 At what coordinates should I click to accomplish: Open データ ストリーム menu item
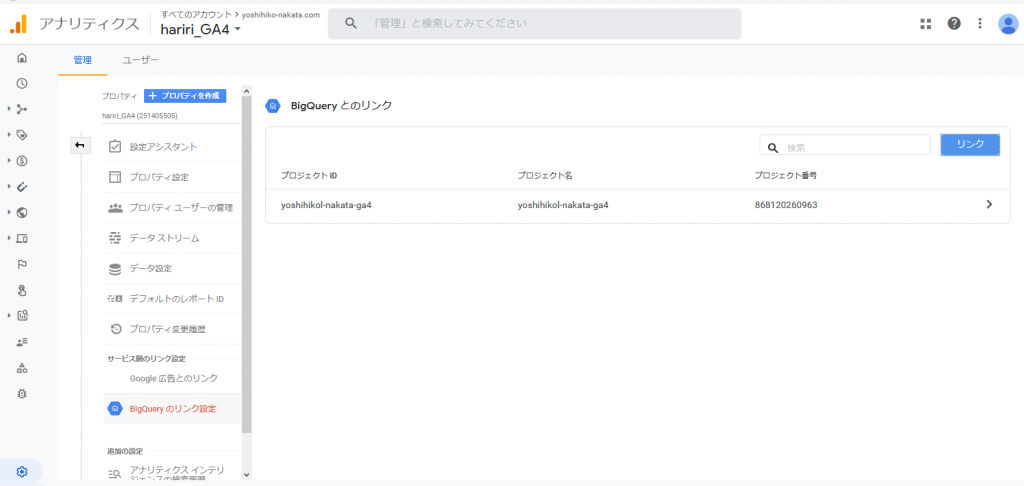tap(172, 238)
